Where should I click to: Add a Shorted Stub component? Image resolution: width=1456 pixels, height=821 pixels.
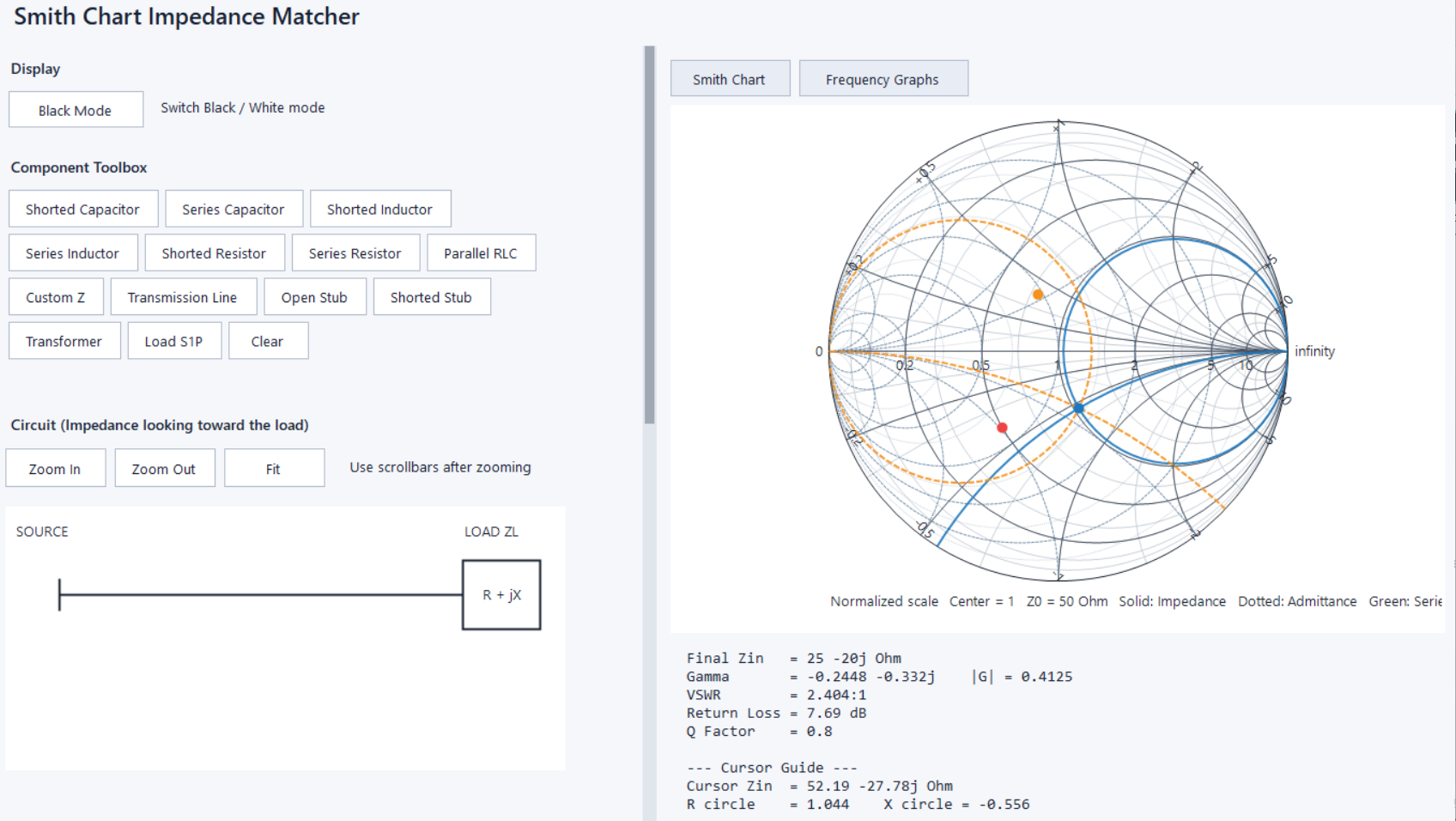tap(432, 297)
